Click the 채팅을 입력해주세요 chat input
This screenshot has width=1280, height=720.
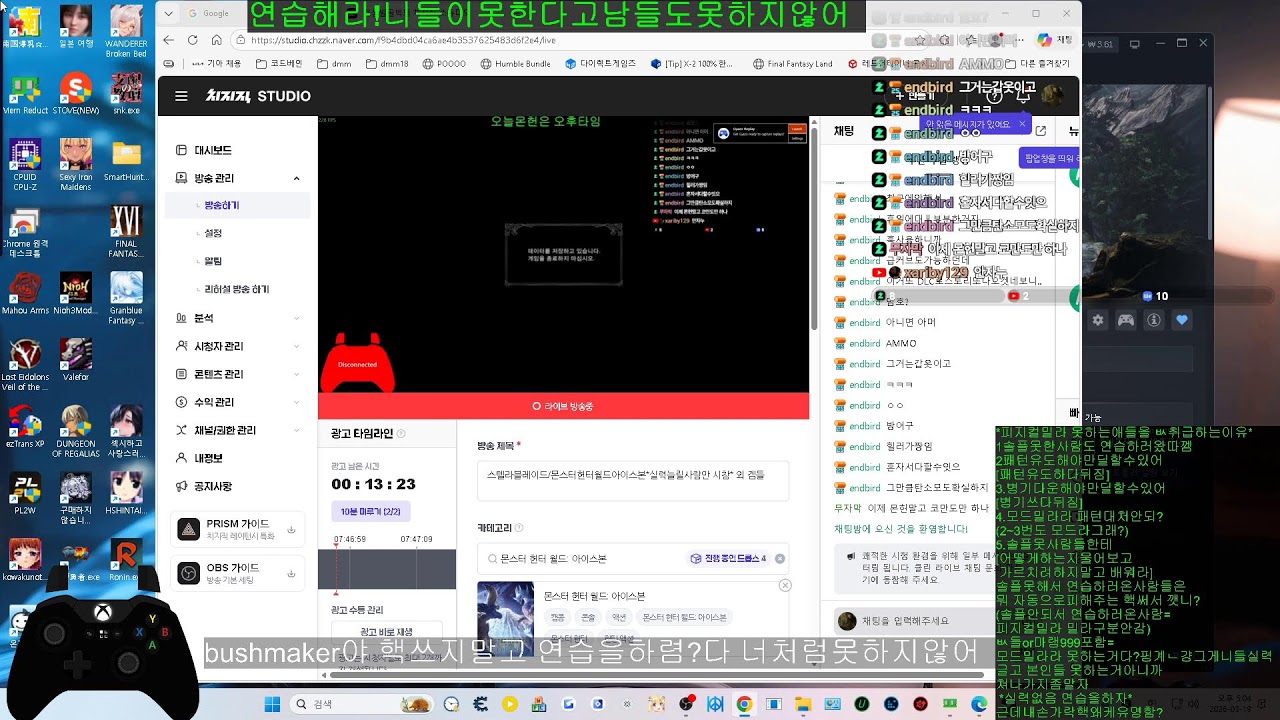point(913,621)
